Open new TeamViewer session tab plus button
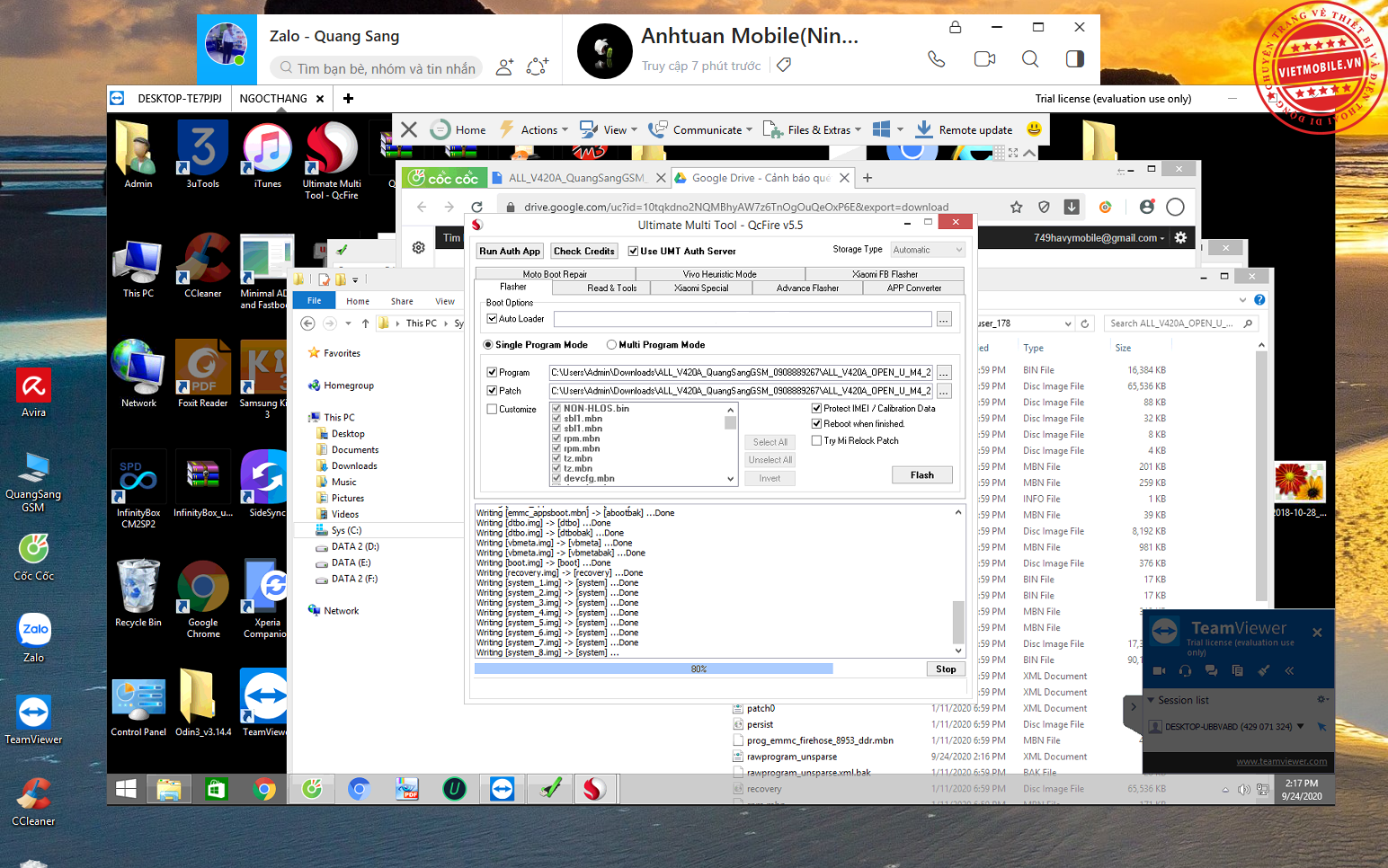Image resolution: width=1388 pixels, height=868 pixels. [348, 98]
